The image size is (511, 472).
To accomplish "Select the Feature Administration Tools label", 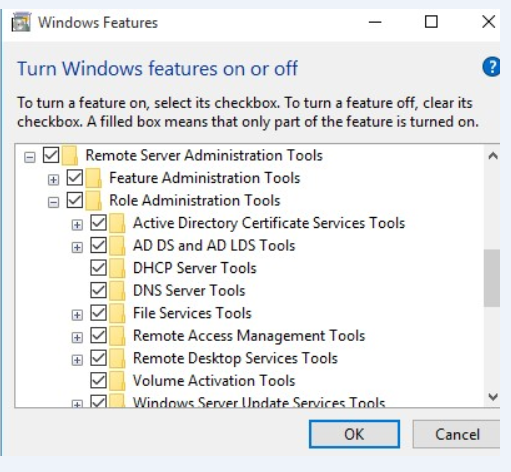I will [x=205, y=178].
